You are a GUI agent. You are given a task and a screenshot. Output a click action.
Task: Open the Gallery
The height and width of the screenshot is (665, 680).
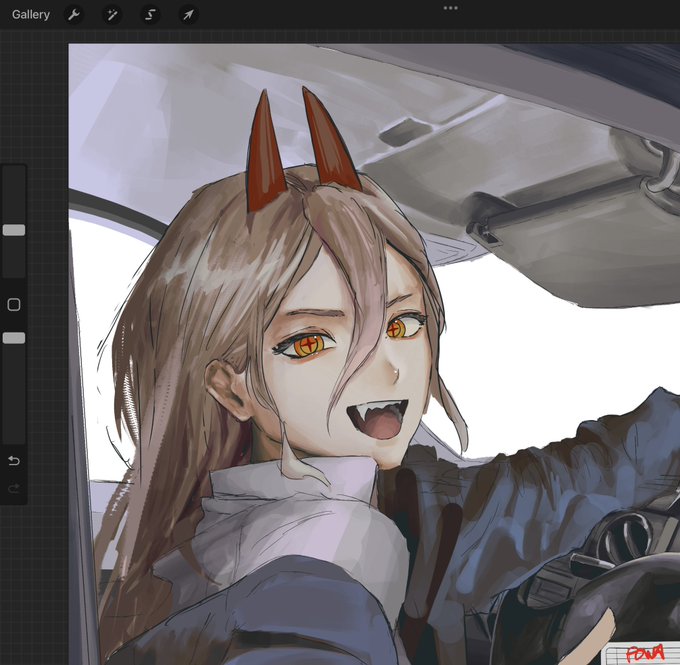tap(30, 15)
